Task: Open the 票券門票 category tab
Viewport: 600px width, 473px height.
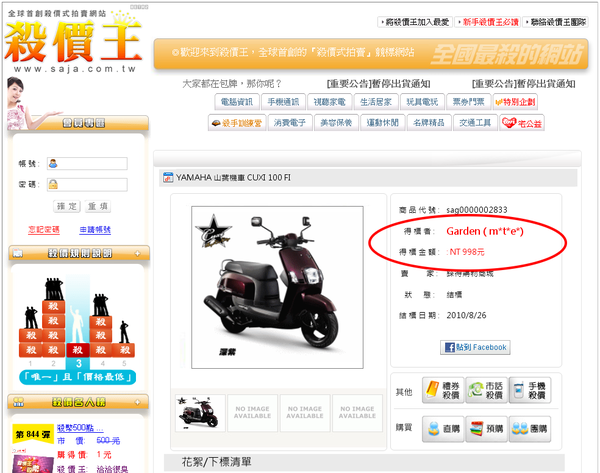Action: (468, 102)
